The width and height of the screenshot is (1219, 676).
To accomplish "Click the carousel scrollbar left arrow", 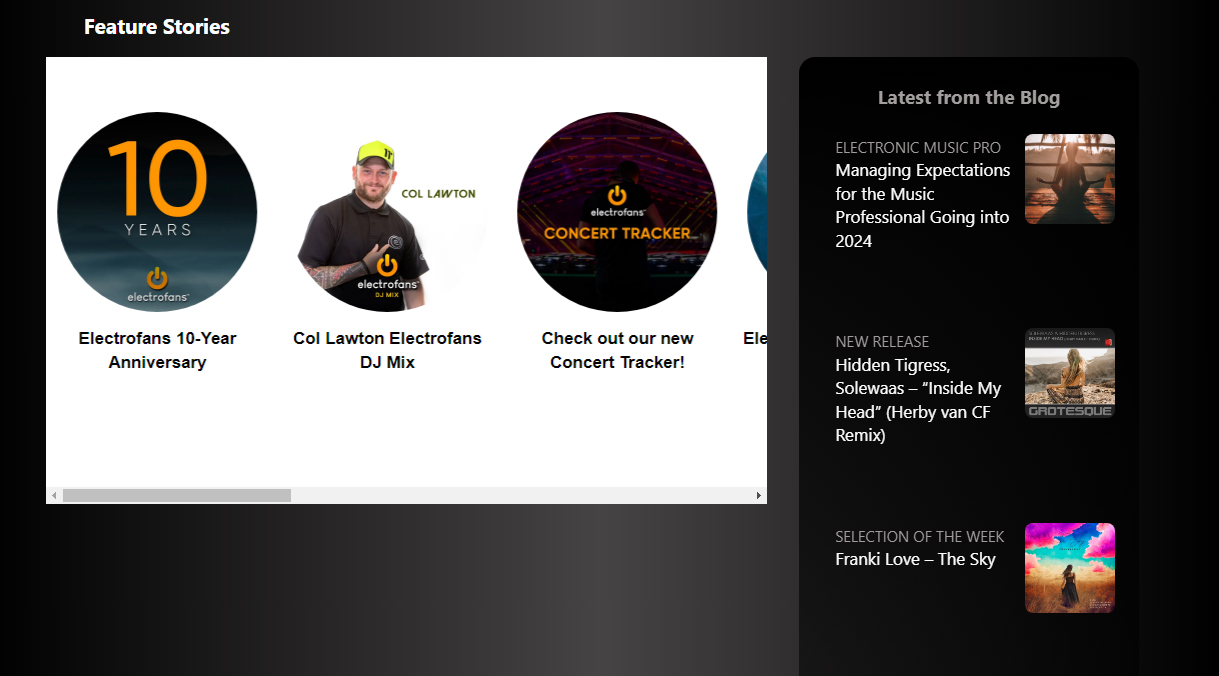I will [x=54, y=495].
